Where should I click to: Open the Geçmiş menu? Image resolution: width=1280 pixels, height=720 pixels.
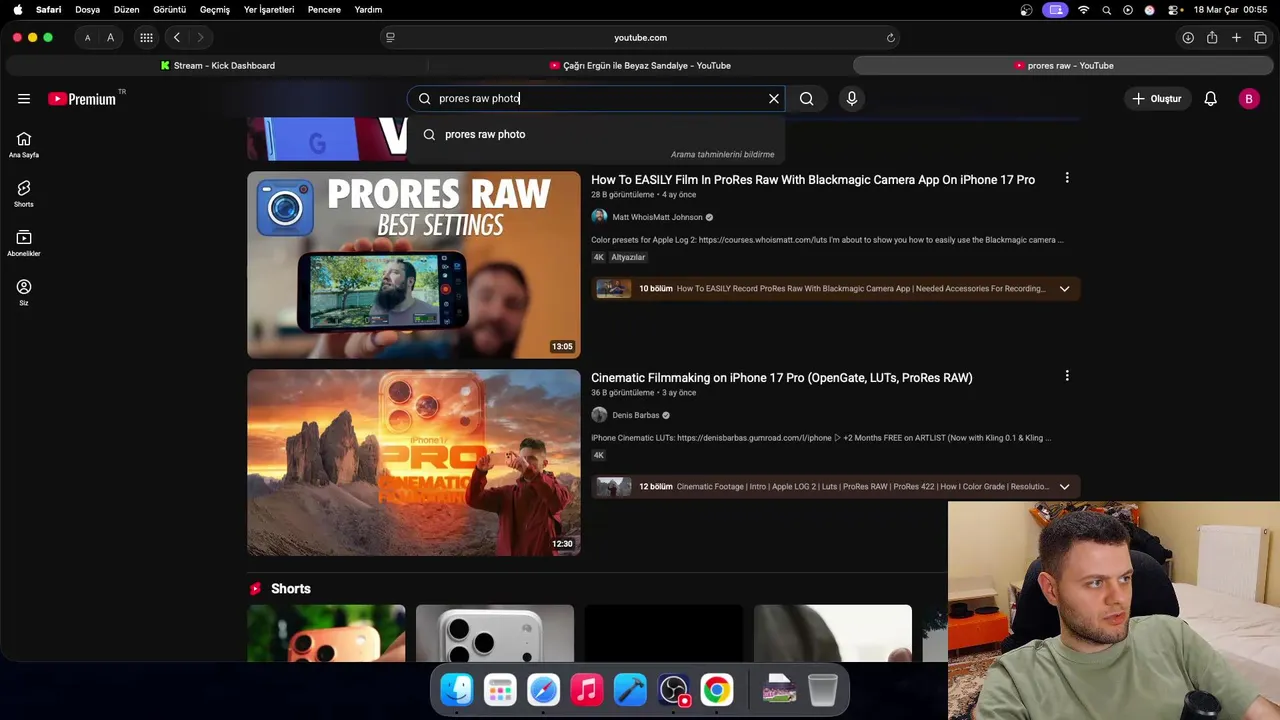click(215, 10)
